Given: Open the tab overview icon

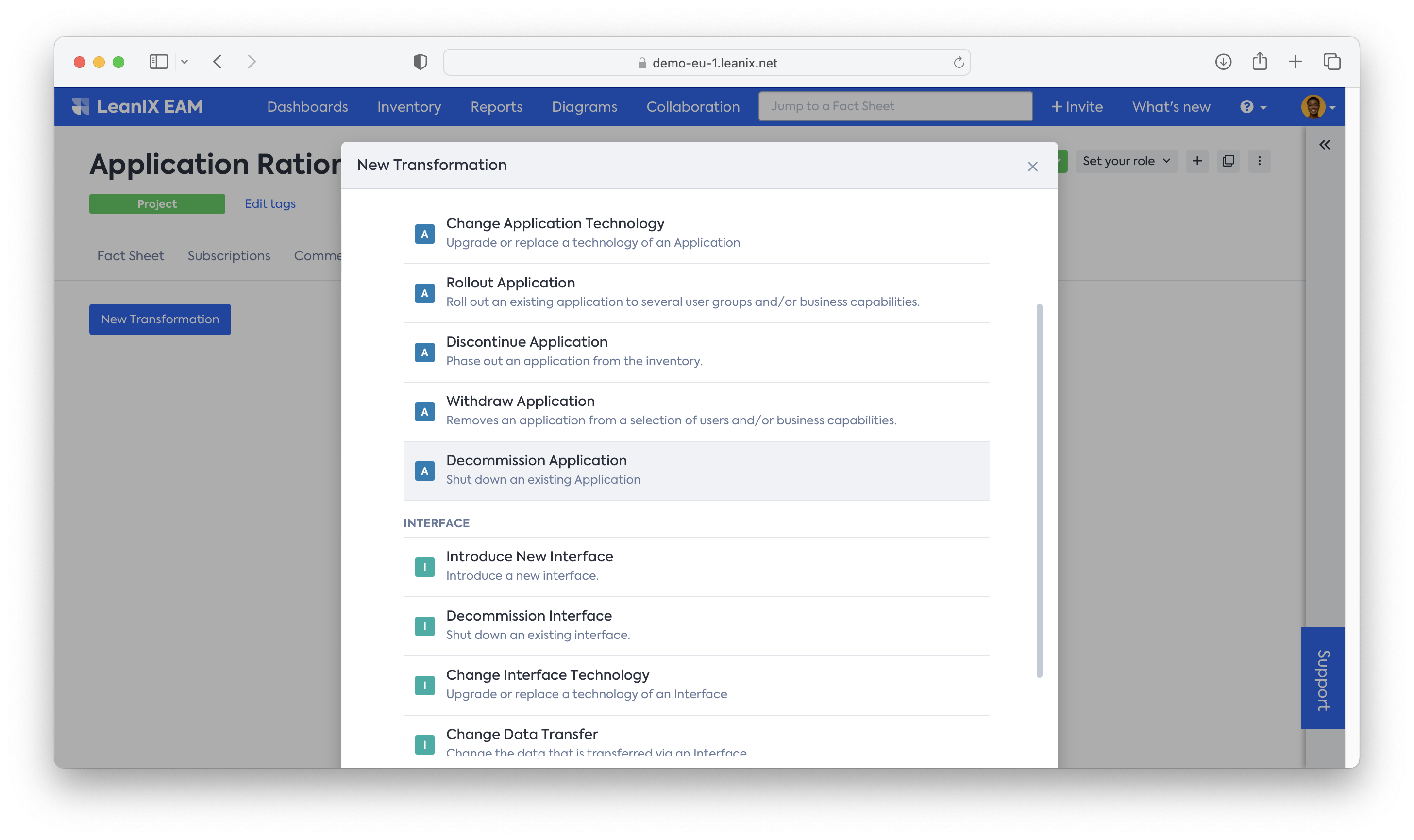Looking at the screenshot, I should click(x=1331, y=62).
